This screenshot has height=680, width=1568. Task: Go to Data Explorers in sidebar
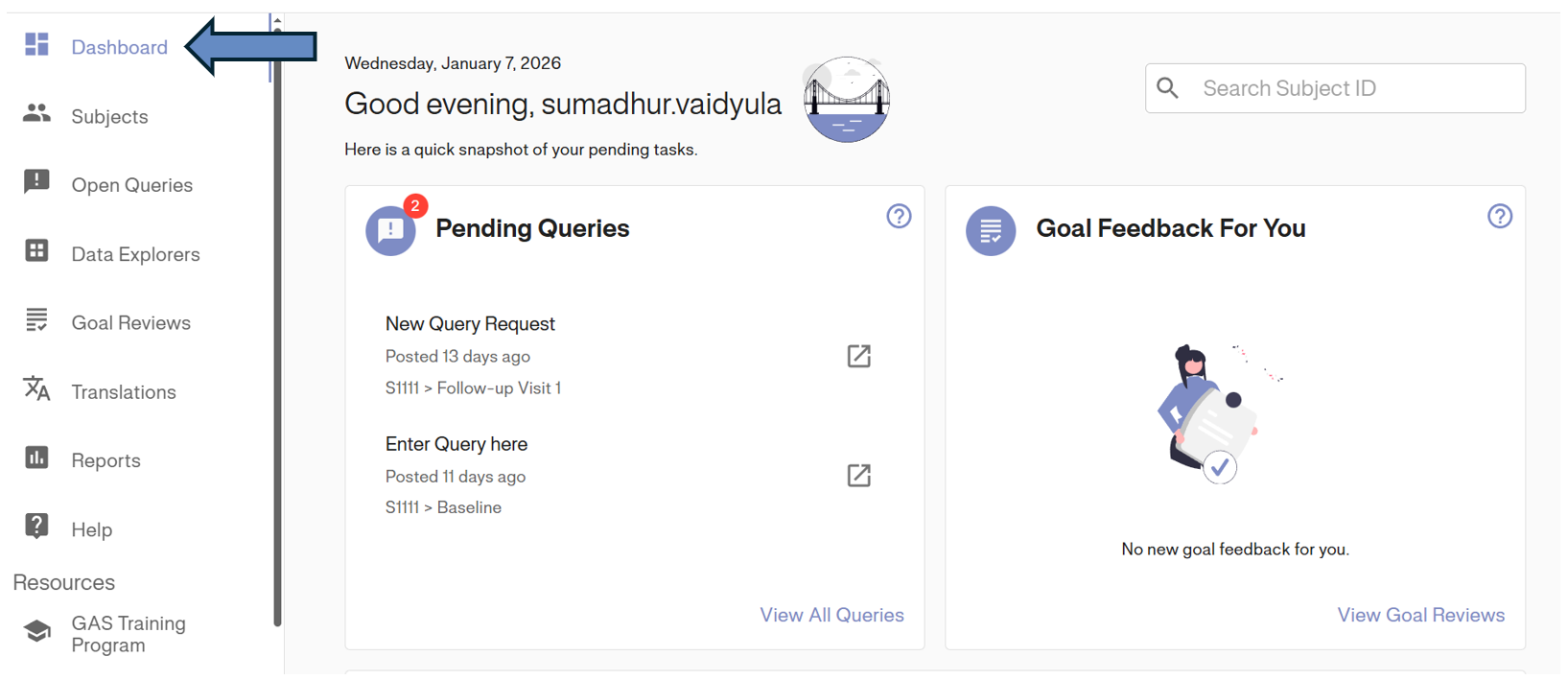(135, 254)
